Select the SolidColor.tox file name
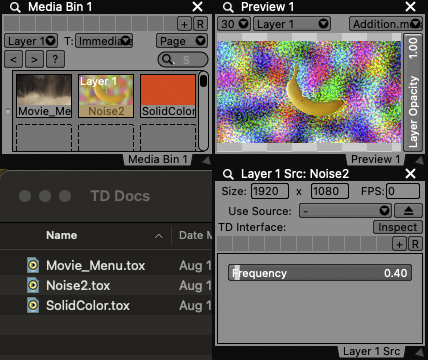The height and width of the screenshot is (360, 428). pos(88,306)
